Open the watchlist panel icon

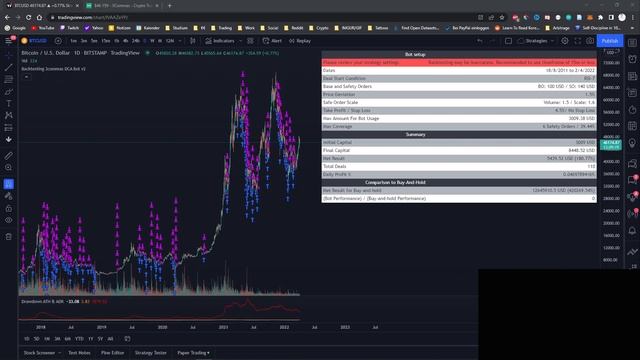point(632,43)
